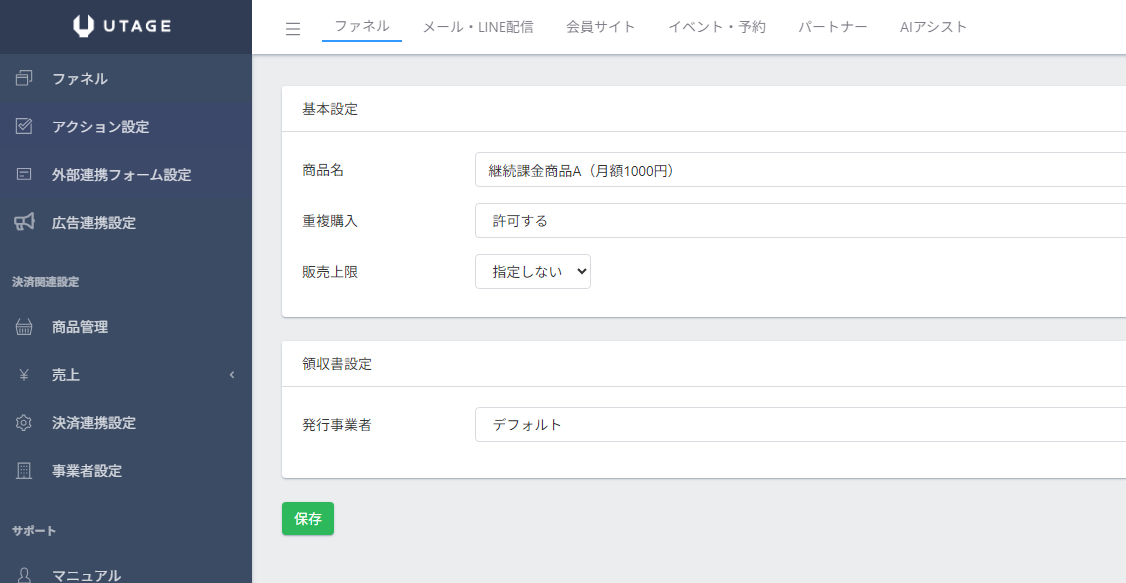Click the 事業者設定 building icon
The width and height of the screenshot is (1126, 583).
point(25,471)
